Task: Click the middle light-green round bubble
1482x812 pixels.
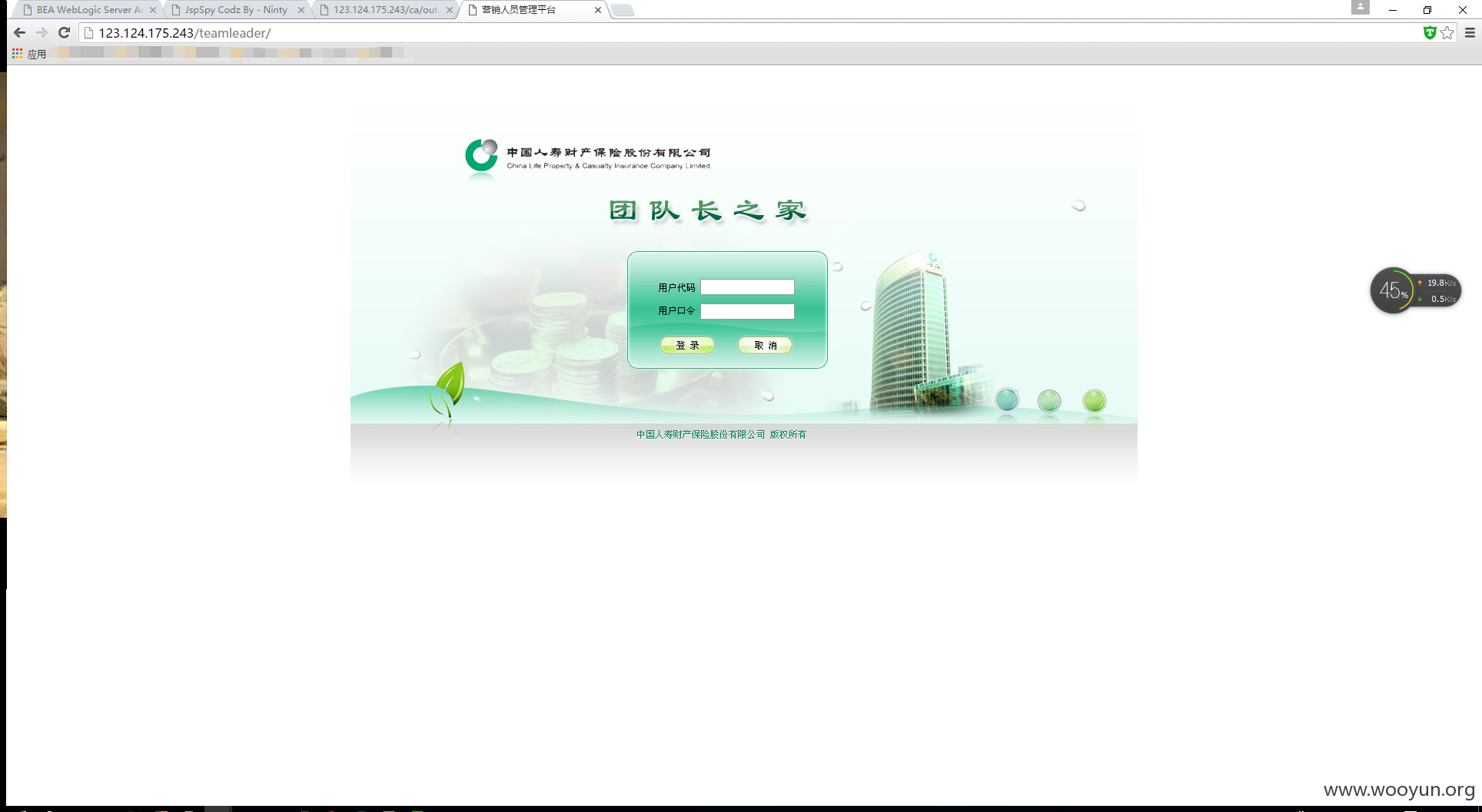Action: (1049, 401)
